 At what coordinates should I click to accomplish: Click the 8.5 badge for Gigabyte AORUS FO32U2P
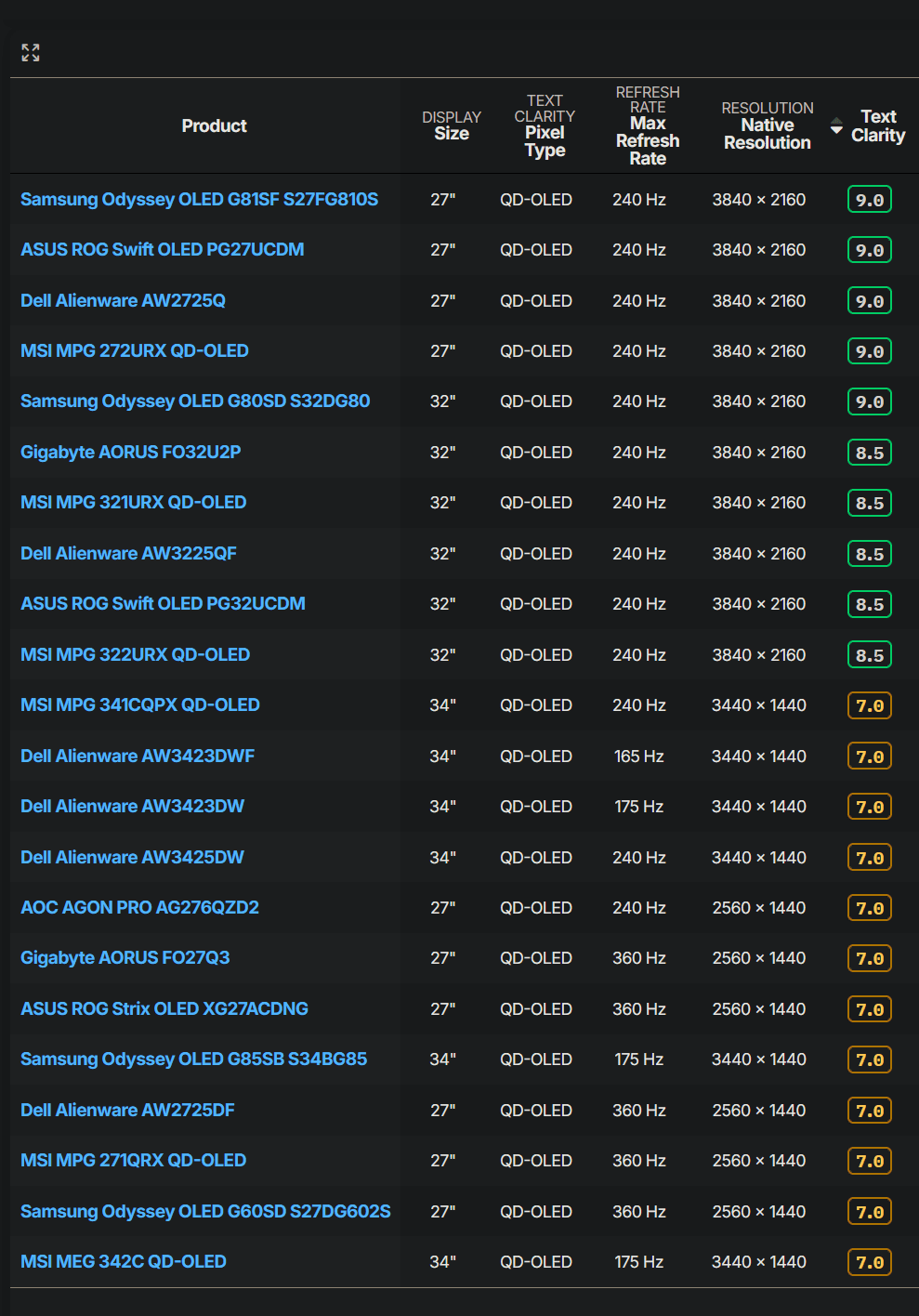pyautogui.click(x=868, y=452)
